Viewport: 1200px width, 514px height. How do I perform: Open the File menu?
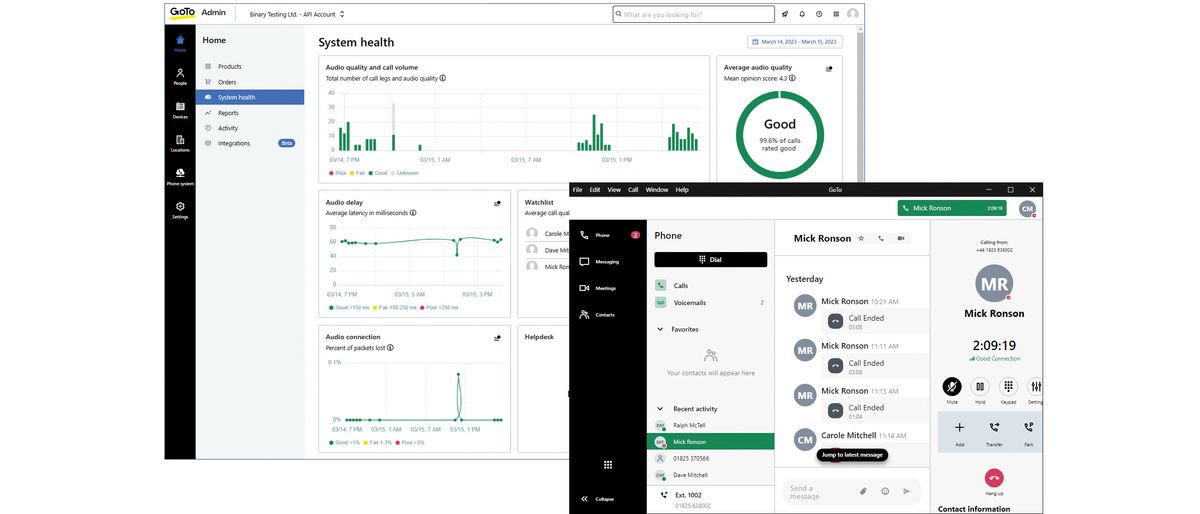pyautogui.click(x=577, y=189)
